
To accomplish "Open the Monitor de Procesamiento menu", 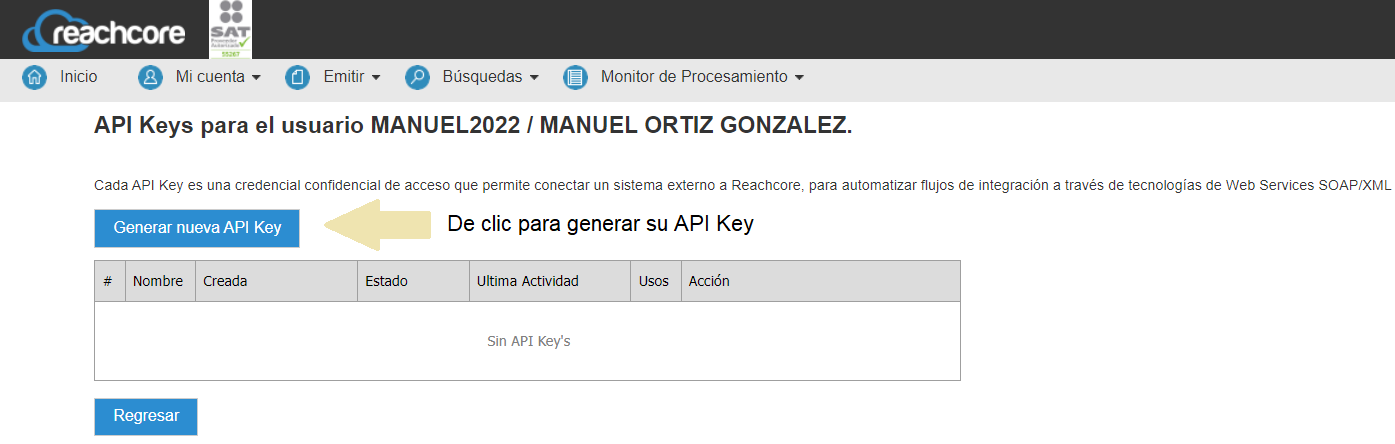I will [x=694, y=77].
